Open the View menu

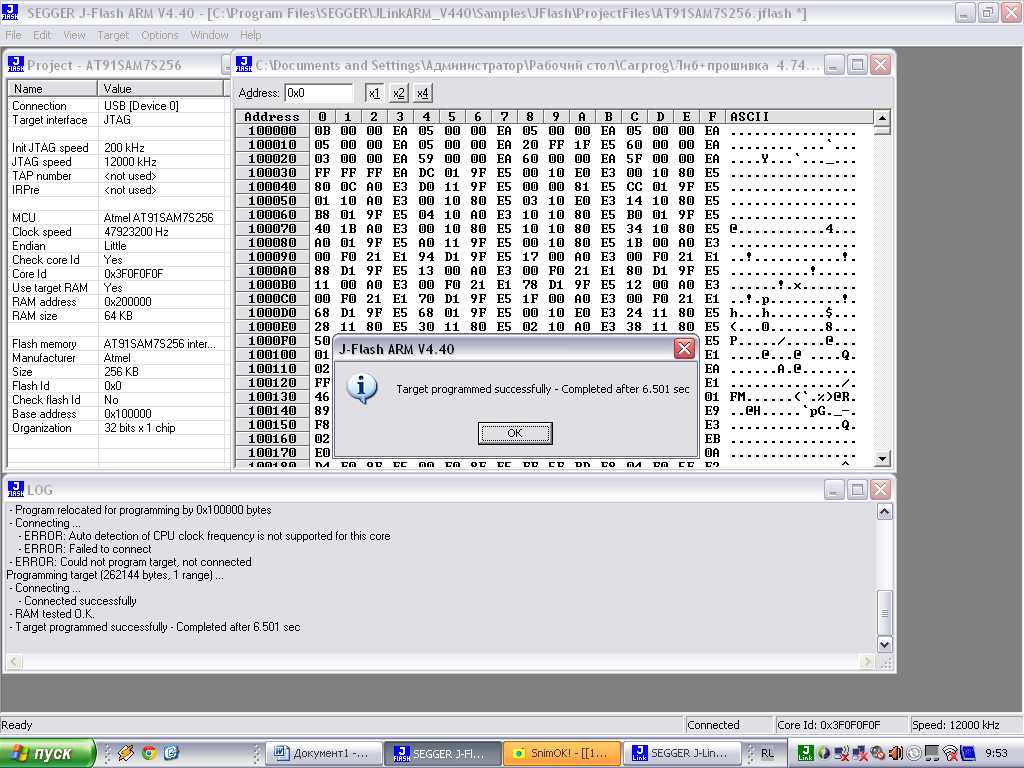74,35
